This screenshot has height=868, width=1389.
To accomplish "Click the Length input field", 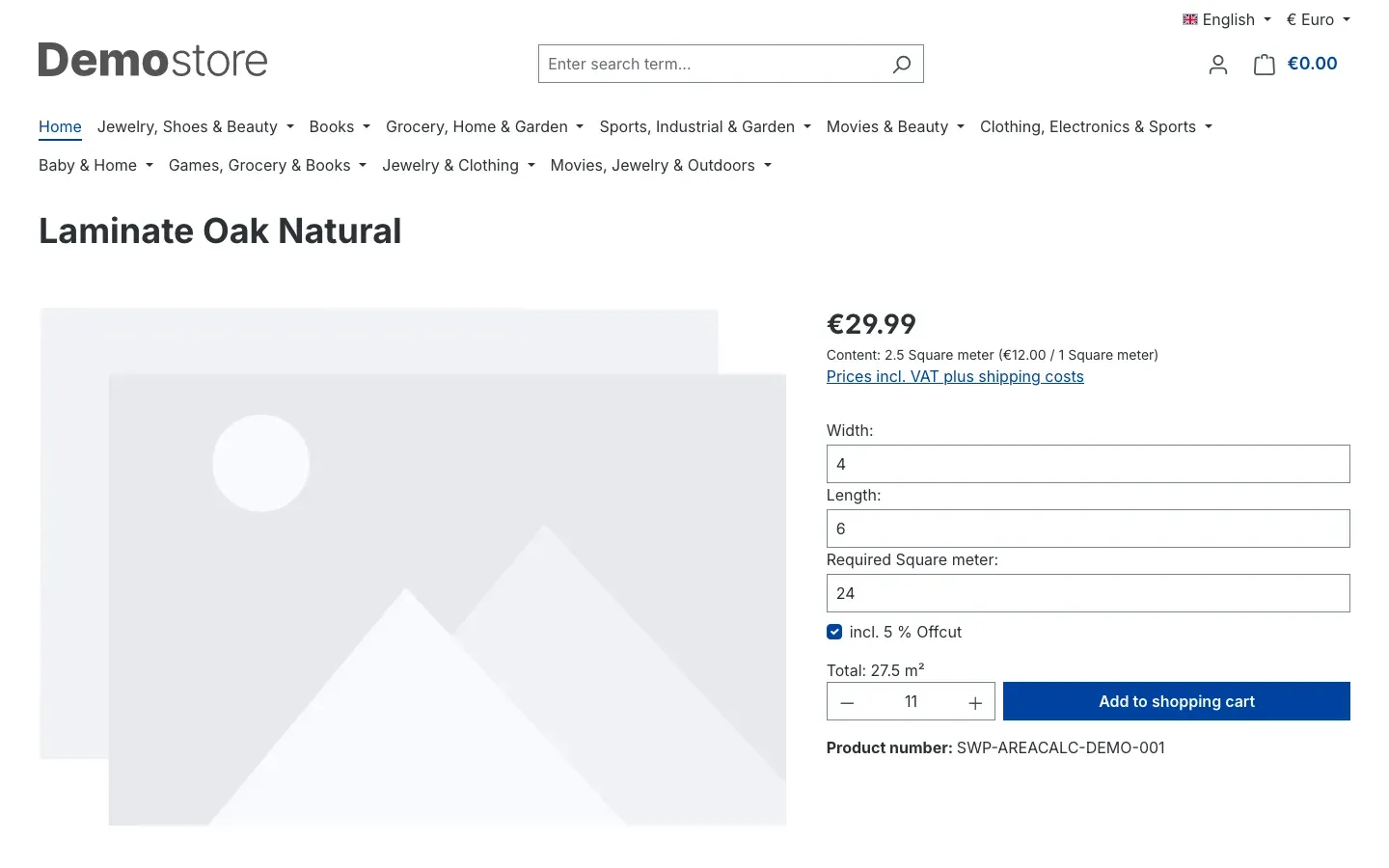I will coord(1088,529).
